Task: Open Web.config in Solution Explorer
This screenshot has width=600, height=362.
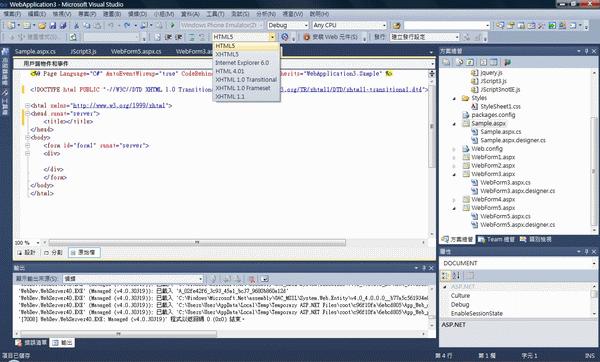Action: pos(486,149)
